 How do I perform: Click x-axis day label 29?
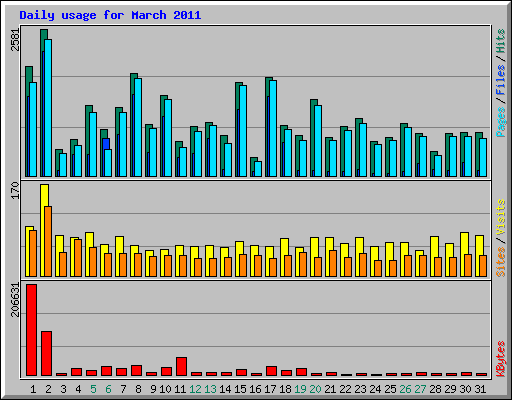[450, 389]
